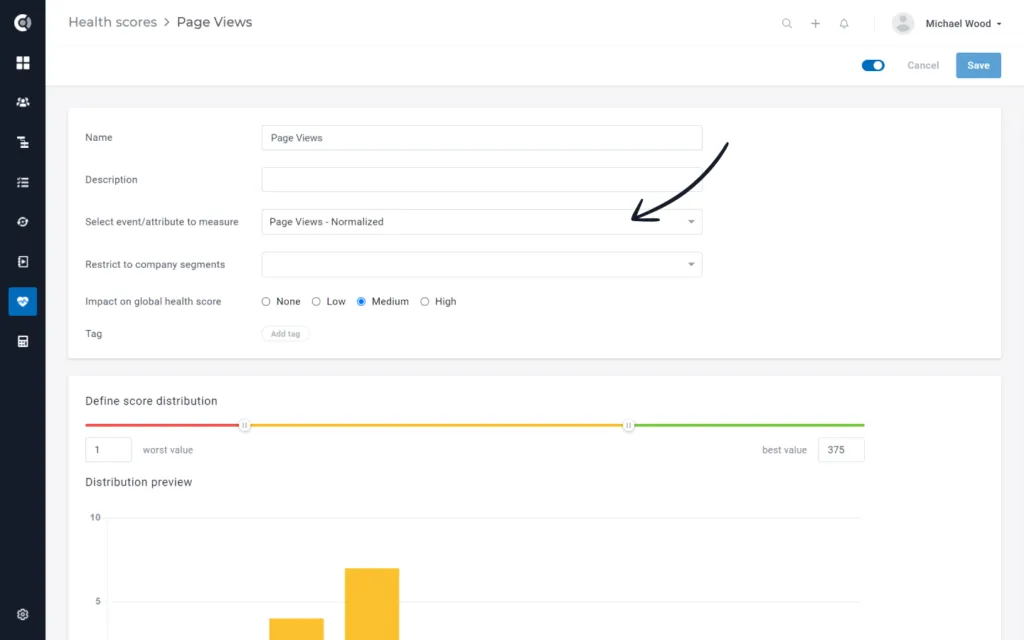Grab the yellow-to-green slider handle
This screenshot has width=1024, height=640.
(x=628, y=426)
